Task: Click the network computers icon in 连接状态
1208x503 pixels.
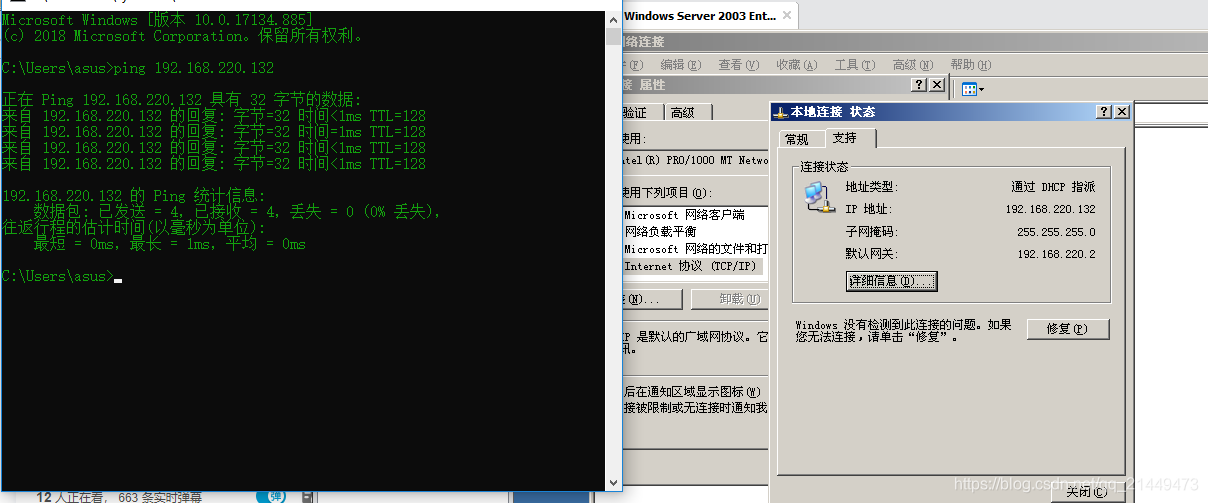Action: pyautogui.click(x=818, y=197)
